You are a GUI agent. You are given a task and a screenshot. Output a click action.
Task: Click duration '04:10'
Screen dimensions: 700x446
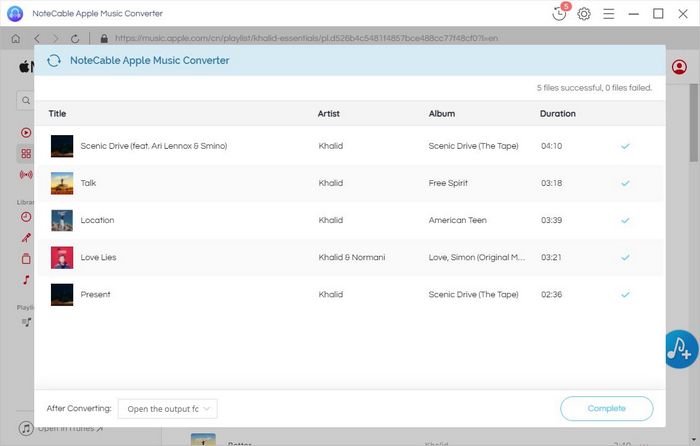551,146
